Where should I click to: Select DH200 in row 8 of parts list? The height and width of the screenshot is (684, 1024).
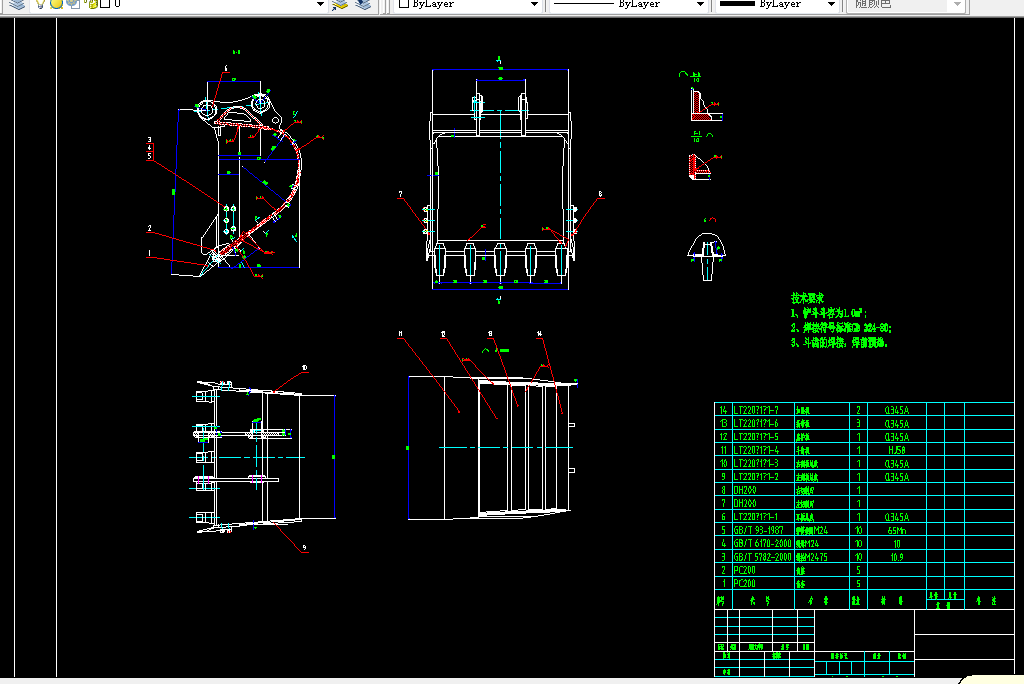point(745,490)
